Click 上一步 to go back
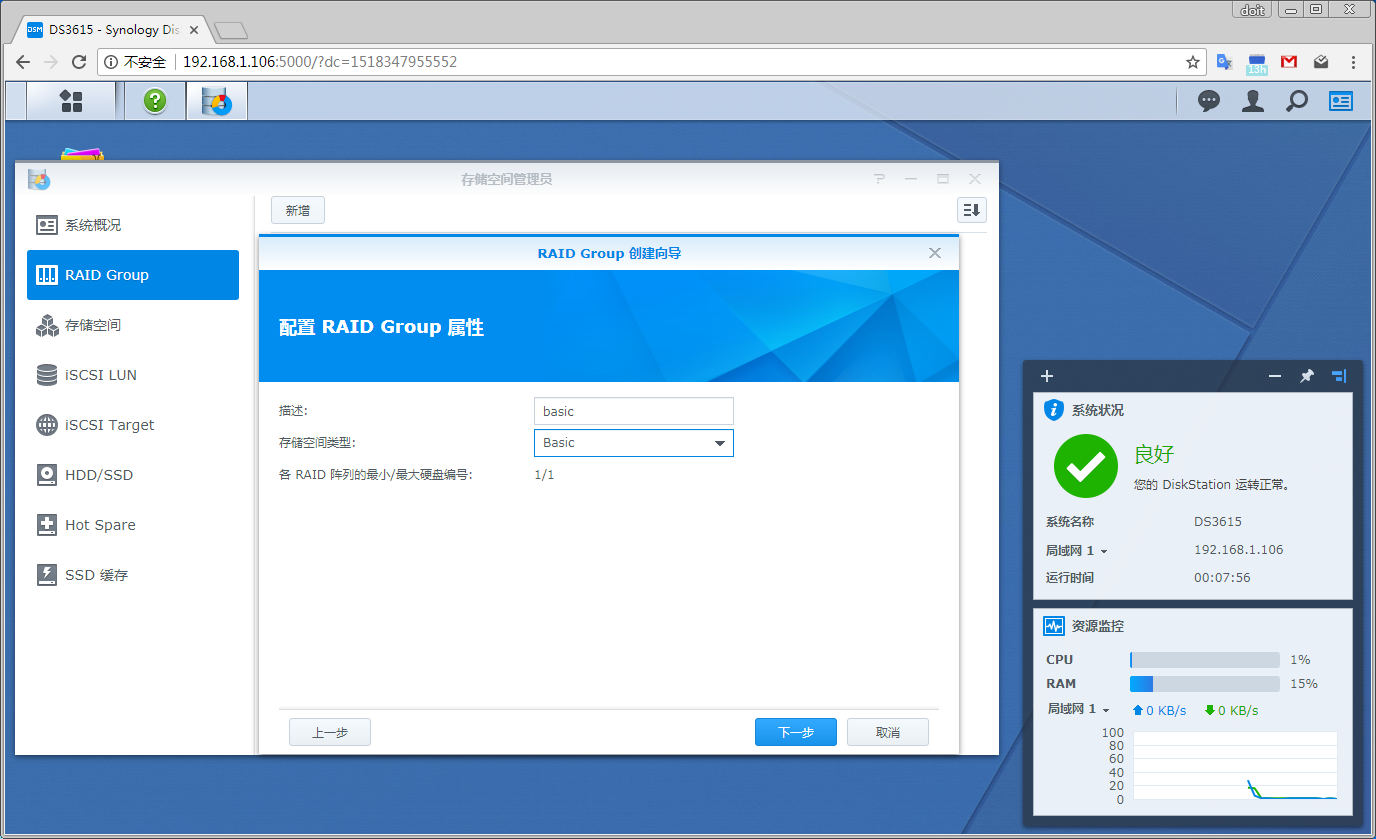The width and height of the screenshot is (1376, 839). tap(330, 732)
